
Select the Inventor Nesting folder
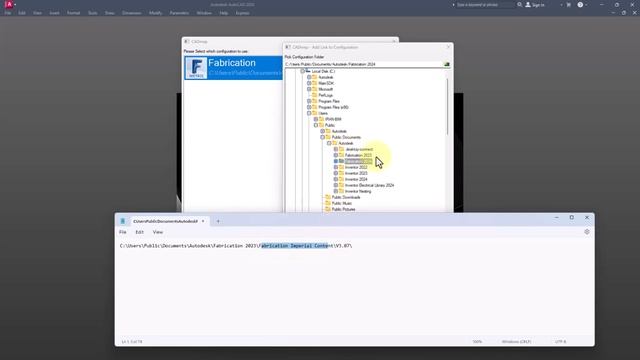(358, 191)
